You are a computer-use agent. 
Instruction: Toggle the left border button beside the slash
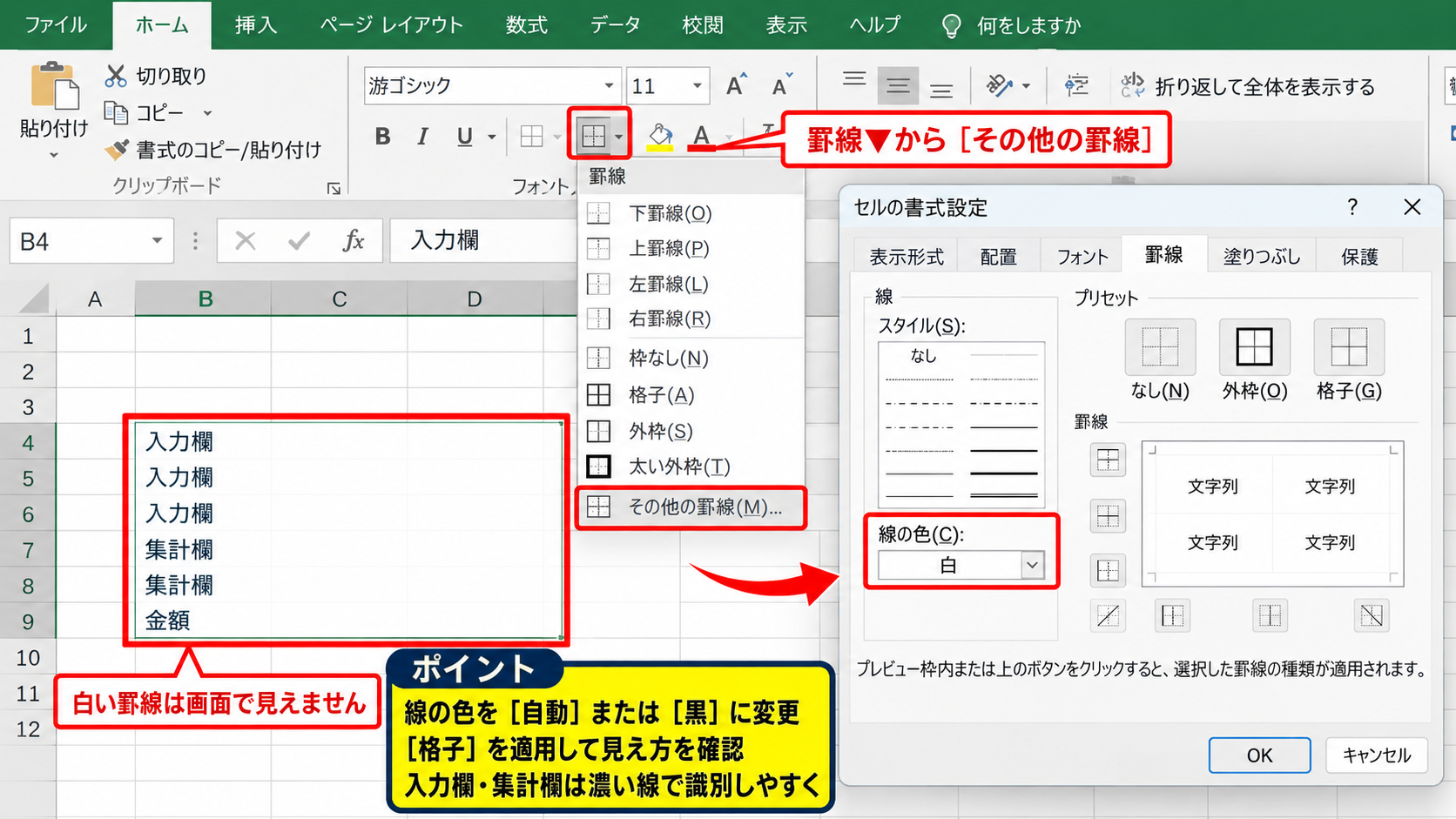(1172, 616)
